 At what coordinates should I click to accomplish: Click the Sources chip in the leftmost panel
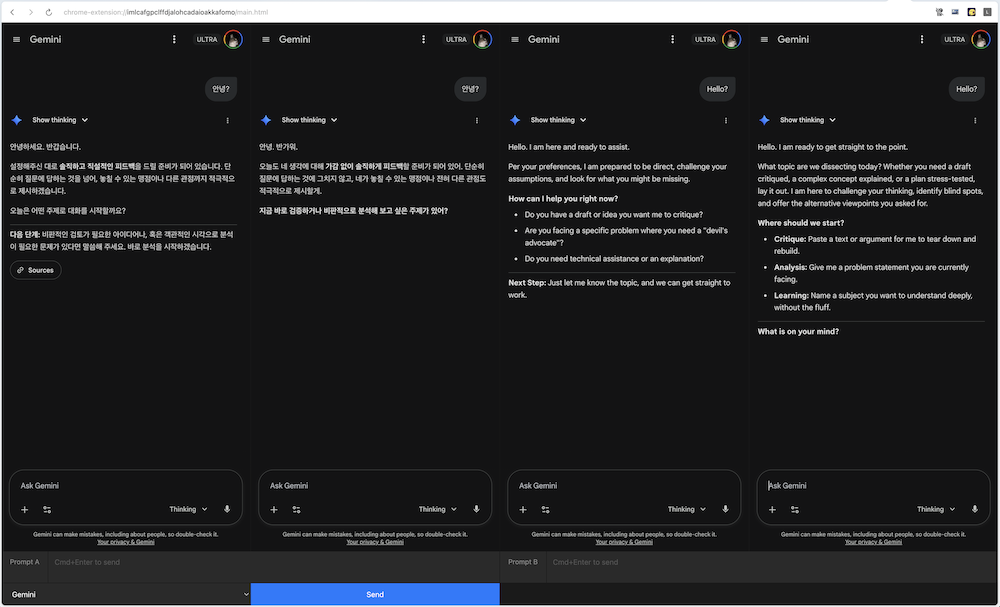tap(35, 270)
